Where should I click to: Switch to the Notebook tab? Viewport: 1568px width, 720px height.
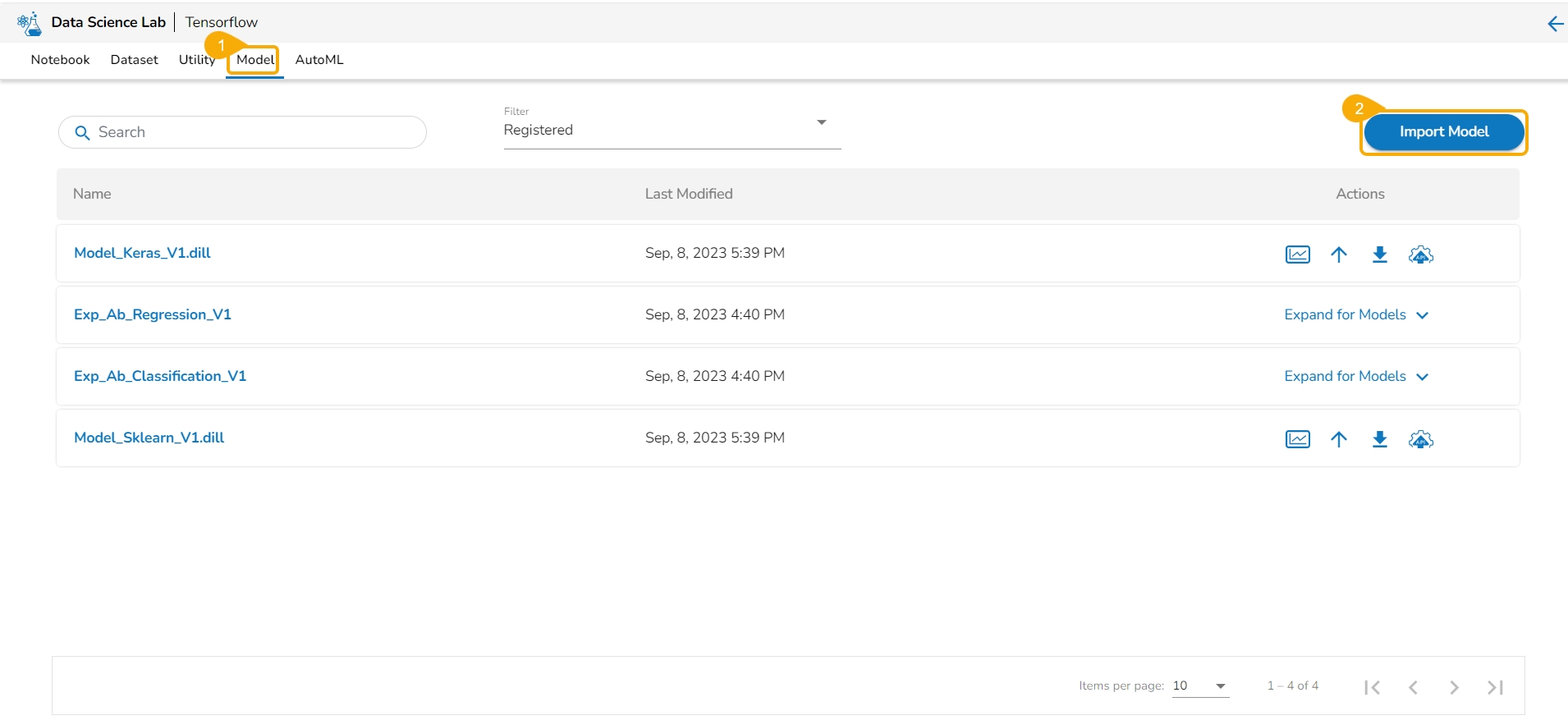tap(60, 60)
